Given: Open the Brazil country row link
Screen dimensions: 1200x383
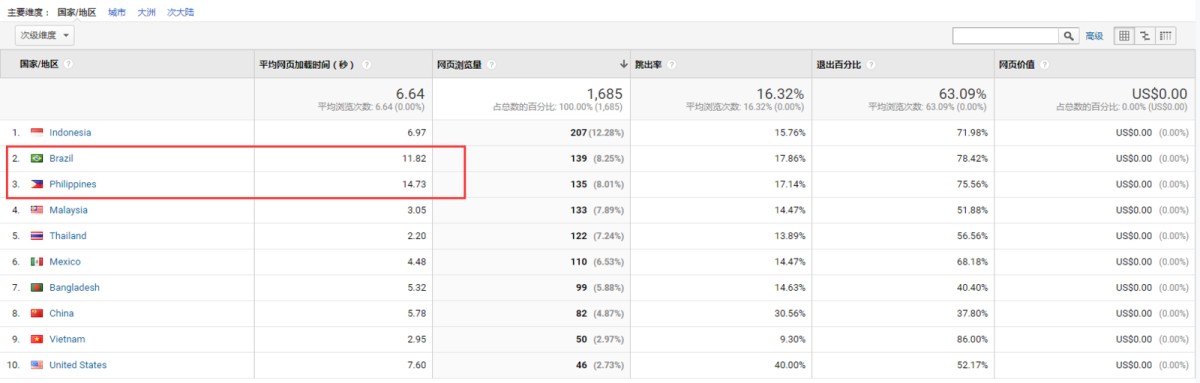Looking at the screenshot, I should coord(61,158).
